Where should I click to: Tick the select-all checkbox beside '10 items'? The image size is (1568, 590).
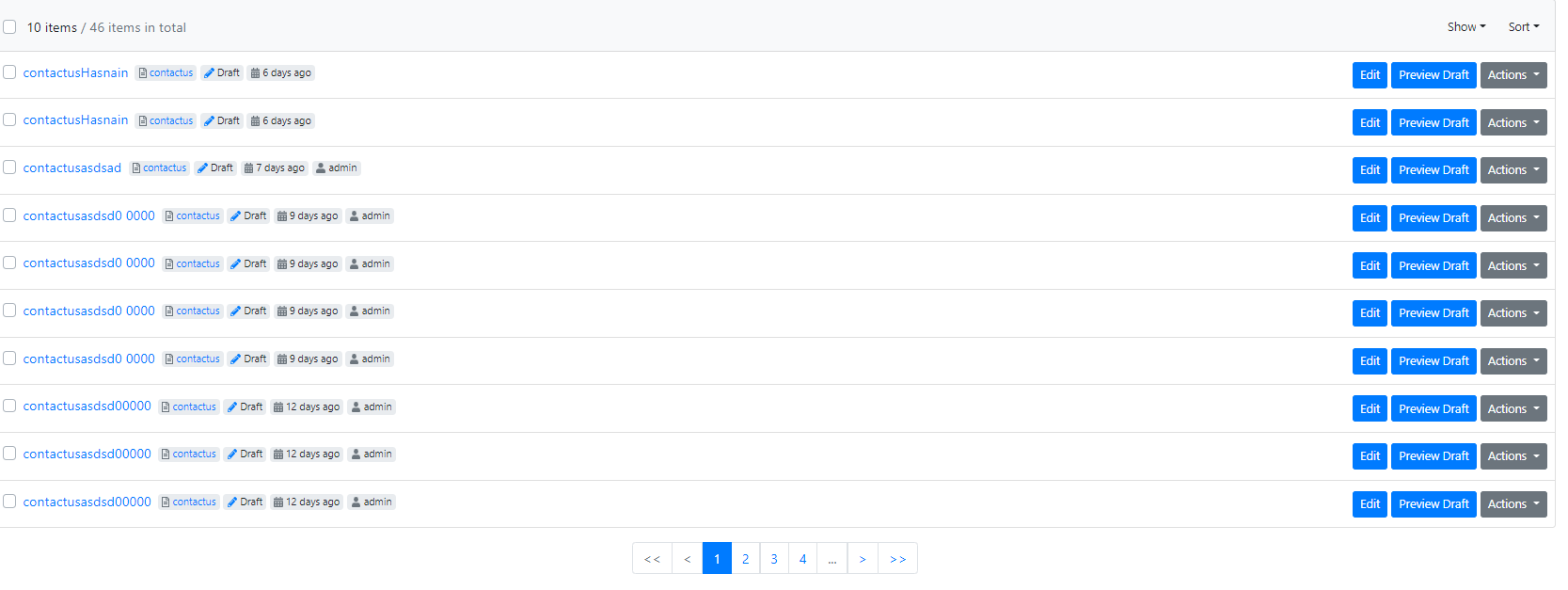(9, 27)
